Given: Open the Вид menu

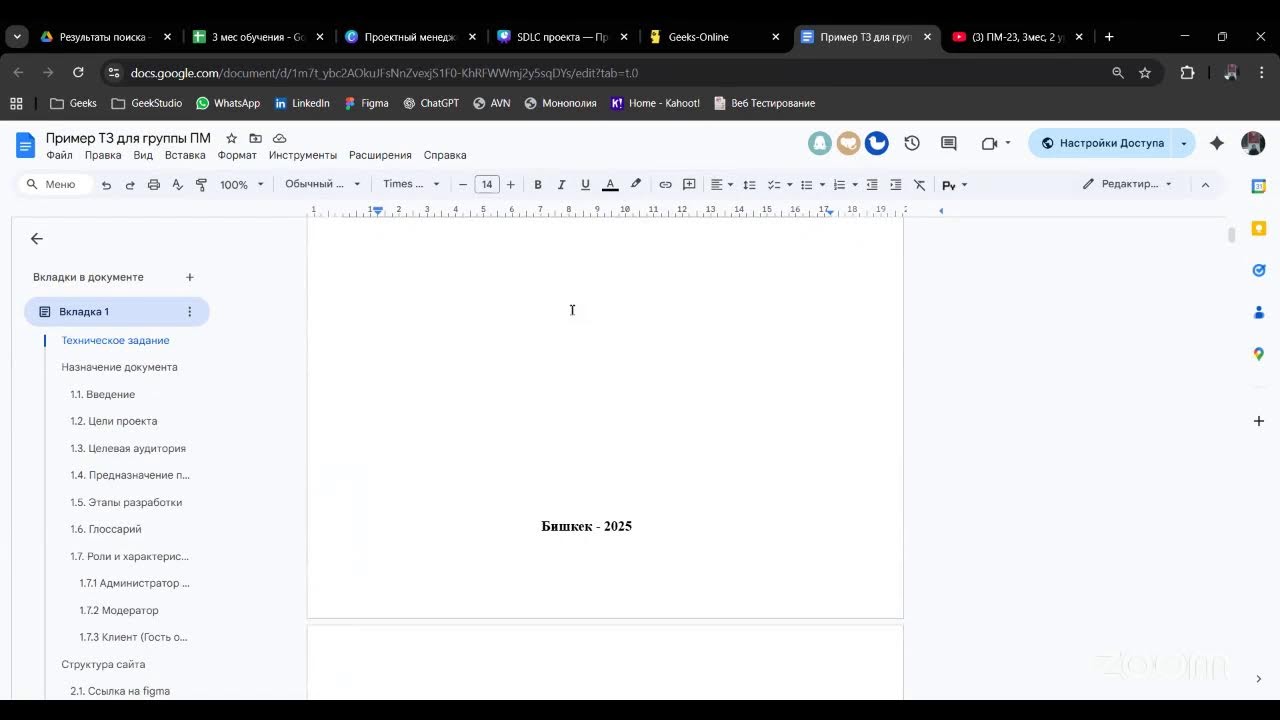Looking at the screenshot, I should pyautogui.click(x=143, y=155).
